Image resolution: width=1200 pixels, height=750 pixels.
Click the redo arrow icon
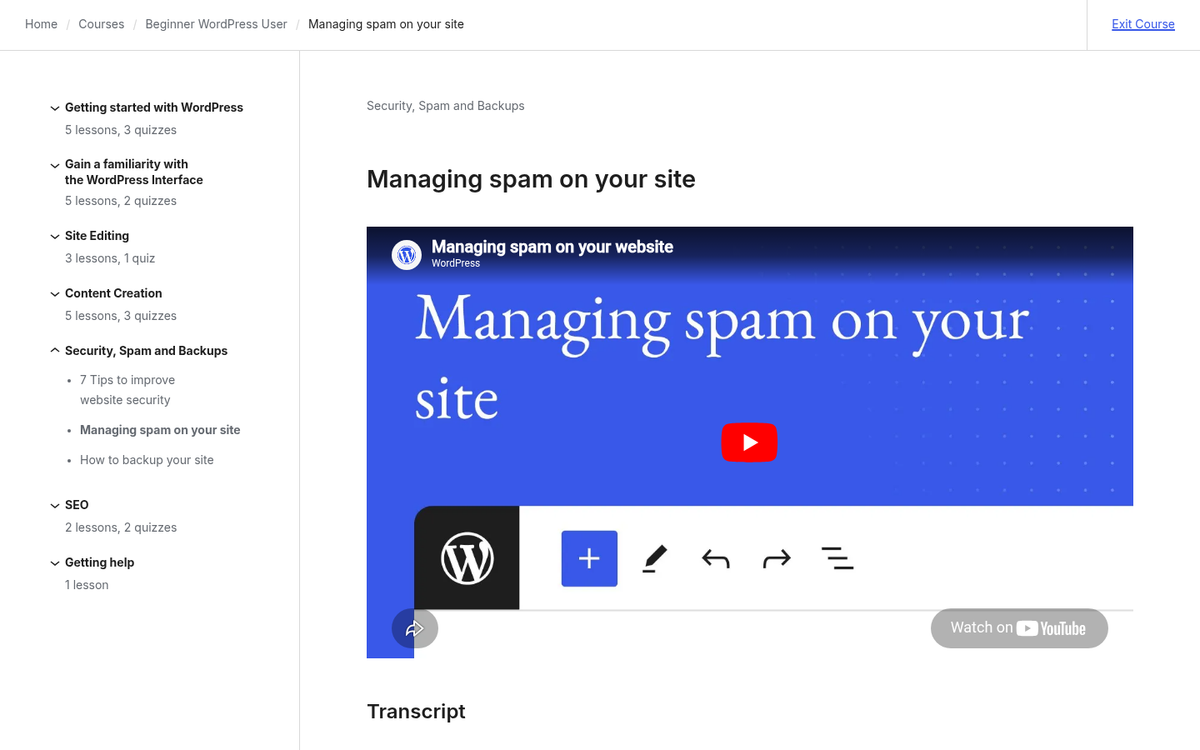pos(777,558)
